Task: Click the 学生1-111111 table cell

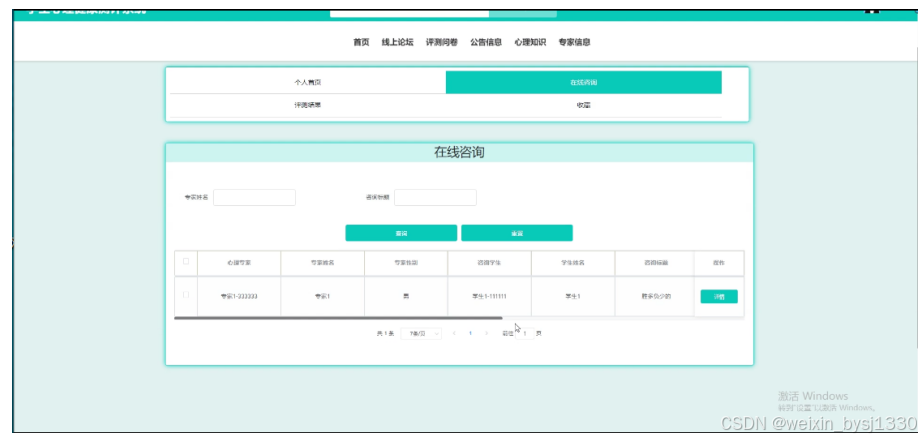Action: pos(489,297)
